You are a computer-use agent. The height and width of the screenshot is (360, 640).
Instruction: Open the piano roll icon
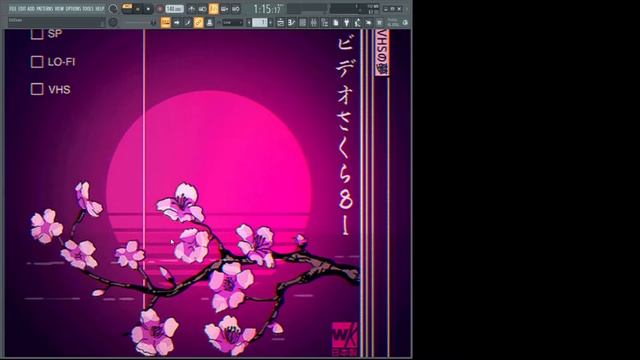tap(291, 22)
